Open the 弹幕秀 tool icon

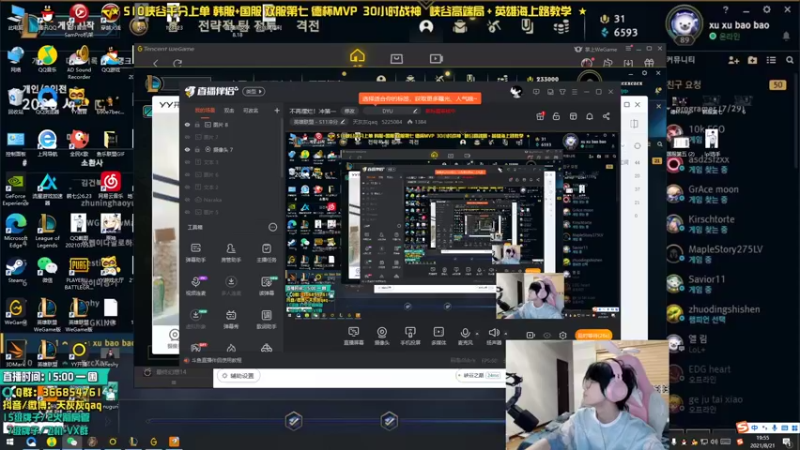[231, 319]
